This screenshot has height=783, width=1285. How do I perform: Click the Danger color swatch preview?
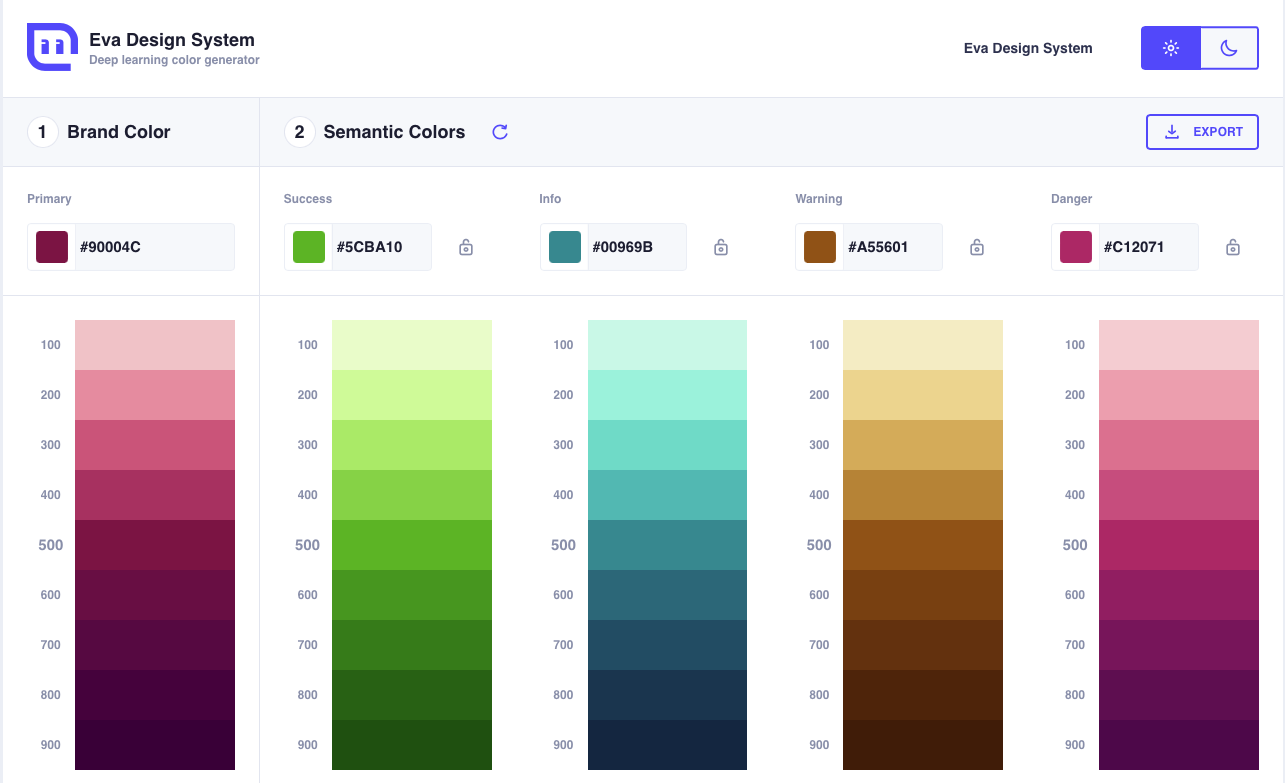[x=1076, y=247]
